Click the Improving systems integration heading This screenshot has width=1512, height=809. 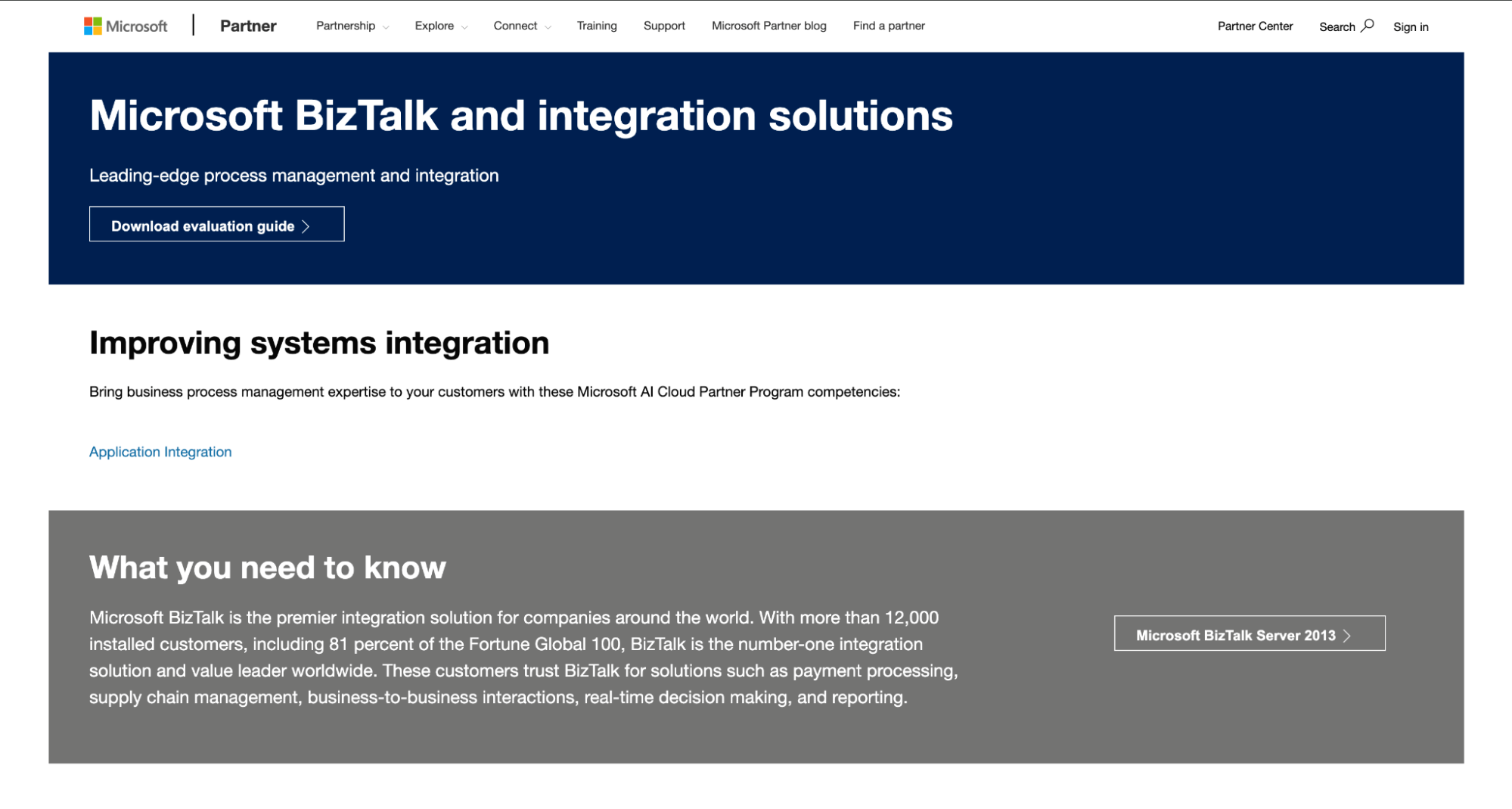click(x=318, y=343)
